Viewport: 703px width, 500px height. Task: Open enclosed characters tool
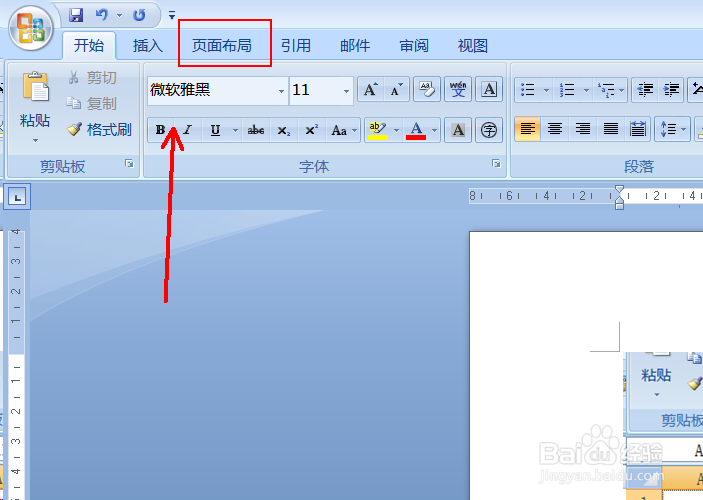click(x=489, y=130)
